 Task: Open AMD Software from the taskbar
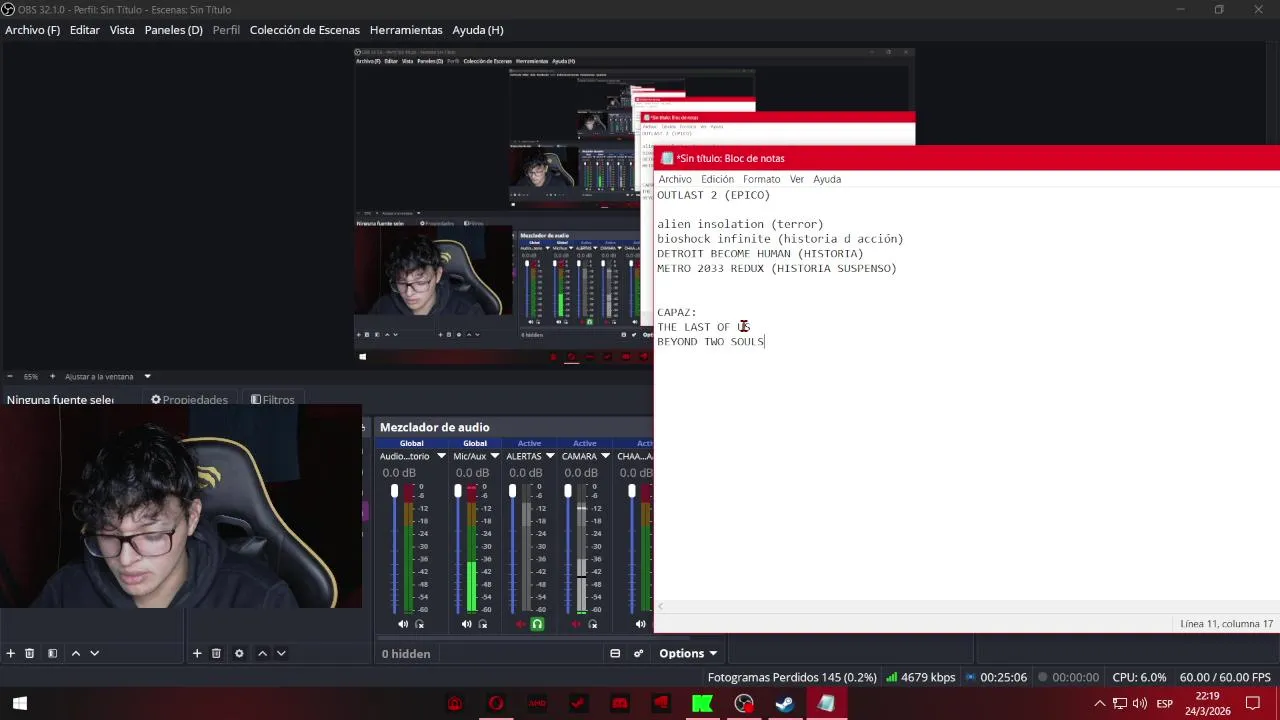click(537, 703)
